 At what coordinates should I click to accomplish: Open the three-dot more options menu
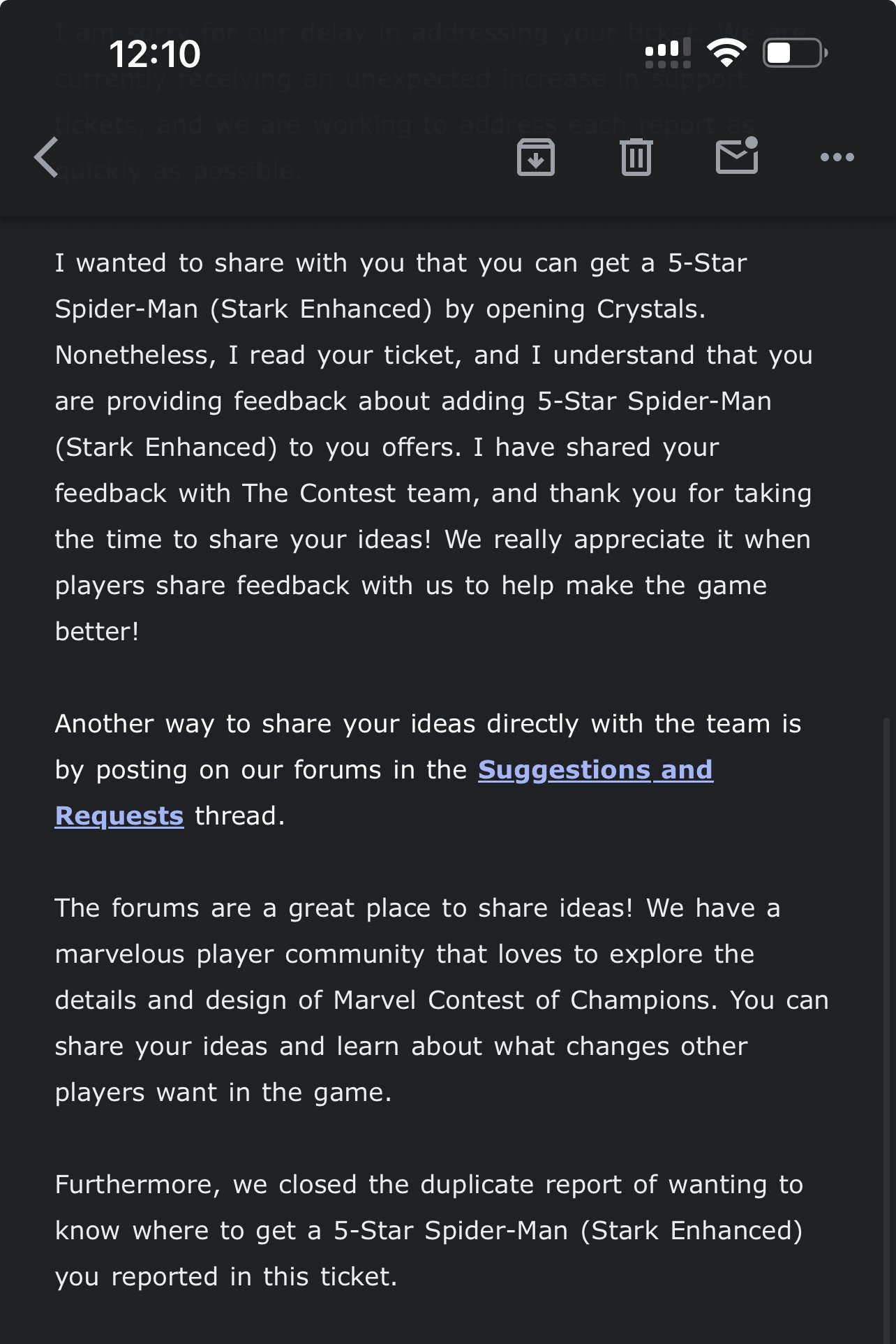click(x=837, y=157)
